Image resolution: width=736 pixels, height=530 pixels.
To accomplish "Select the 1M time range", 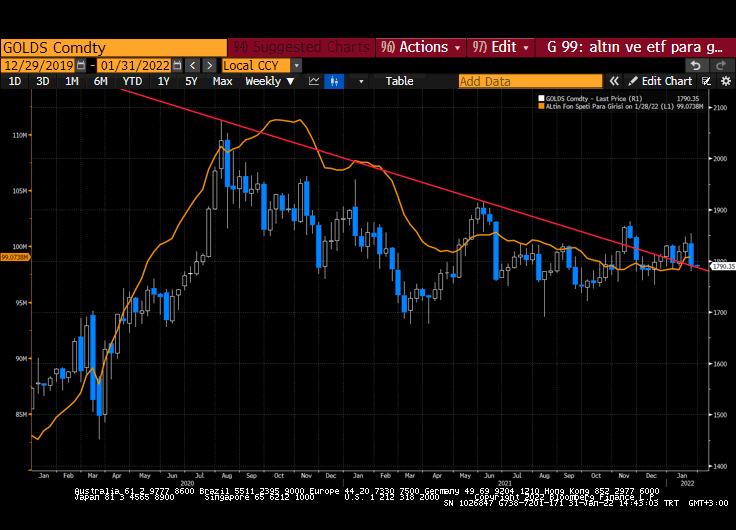I will 71,81.
